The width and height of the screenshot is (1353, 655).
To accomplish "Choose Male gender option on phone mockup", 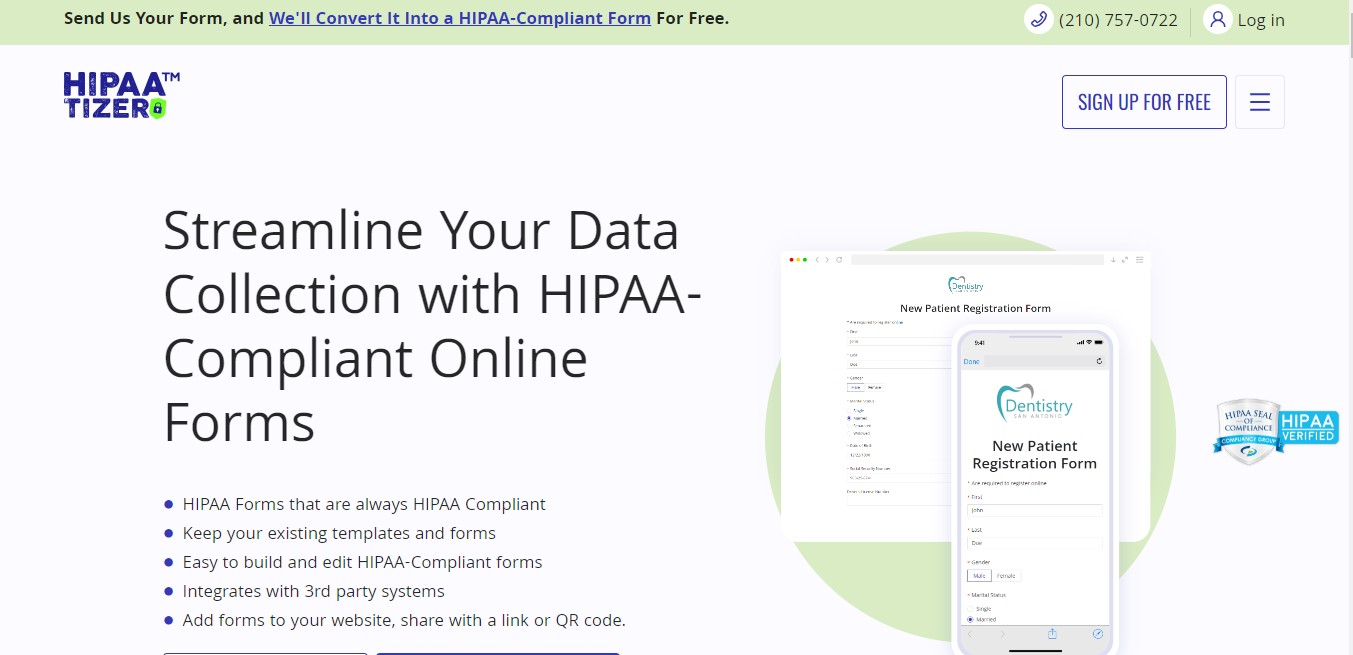I will tap(979, 576).
